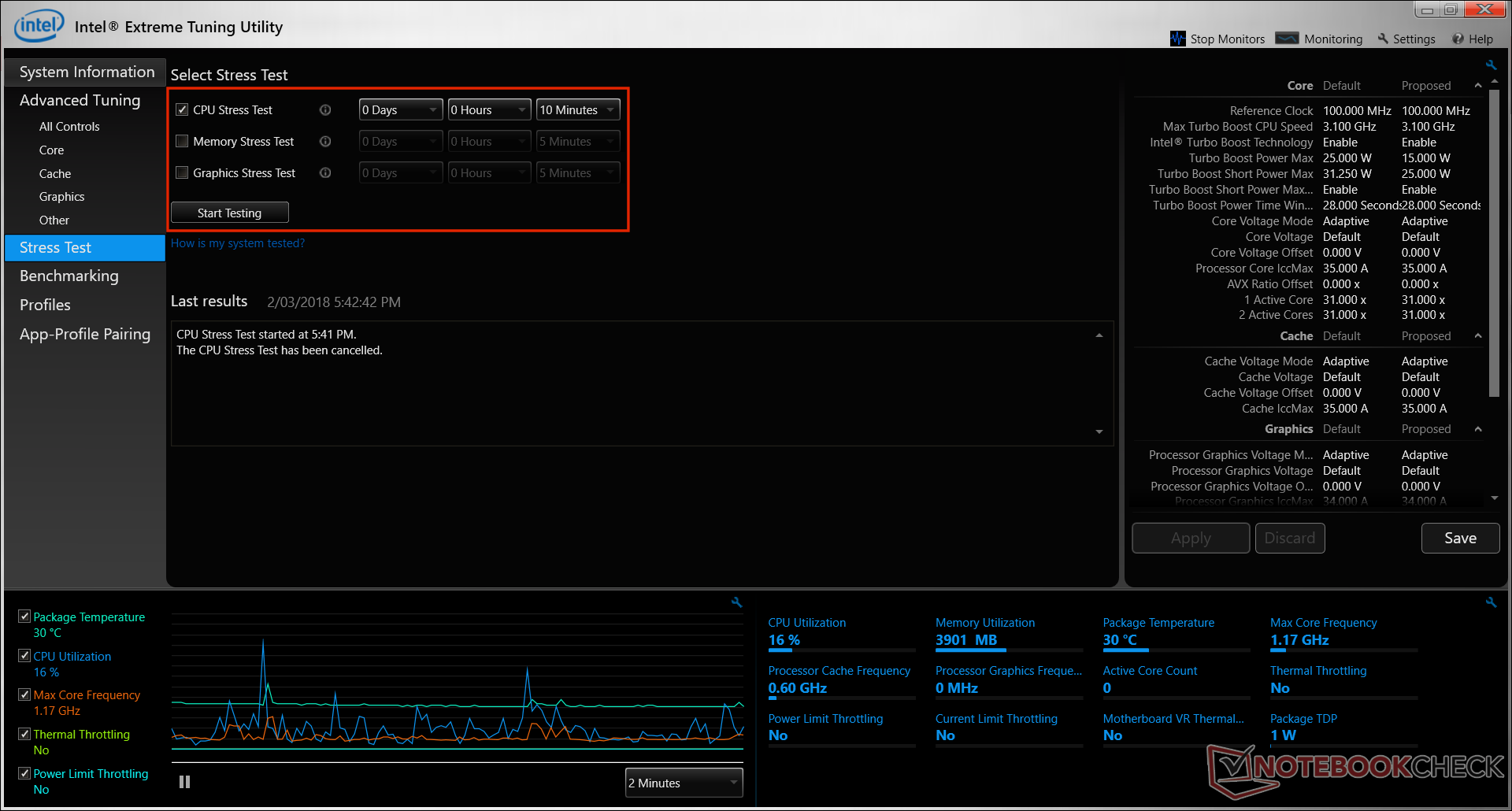Check the Graphics Stress Test box
The height and width of the screenshot is (811, 1512).
(182, 172)
